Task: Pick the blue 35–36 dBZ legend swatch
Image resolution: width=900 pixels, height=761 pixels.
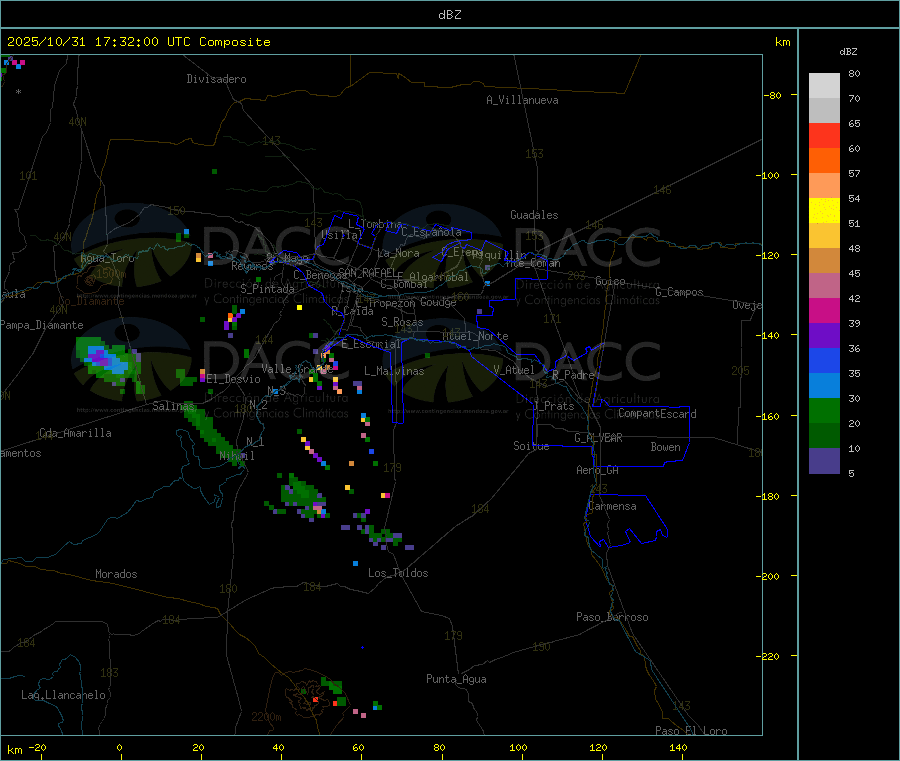Action: click(824, 360)
